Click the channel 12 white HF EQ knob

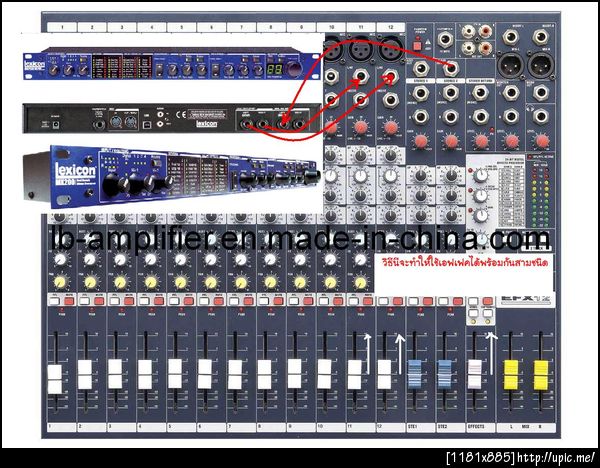coord(390,176)
